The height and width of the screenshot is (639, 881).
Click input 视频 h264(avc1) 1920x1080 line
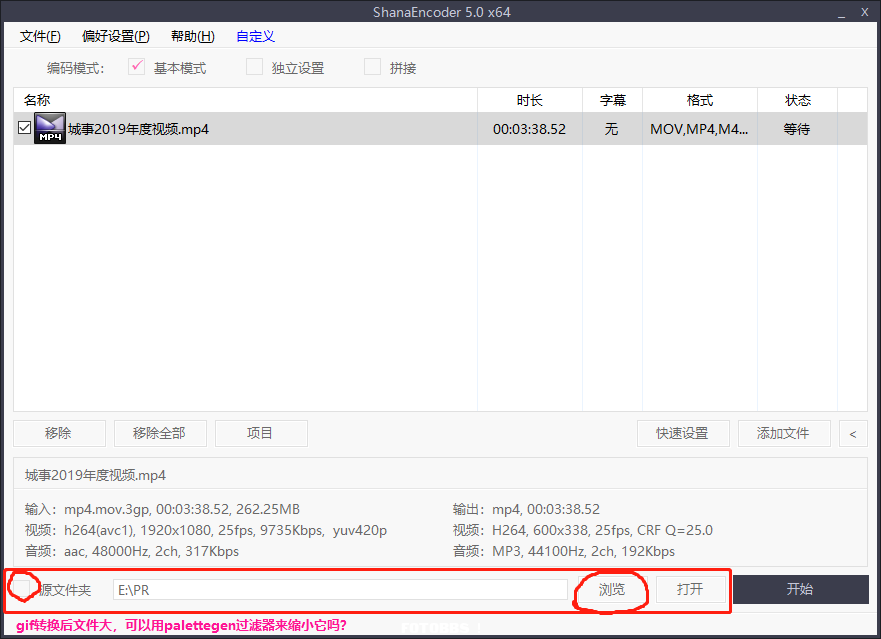(x=206, y=530)
